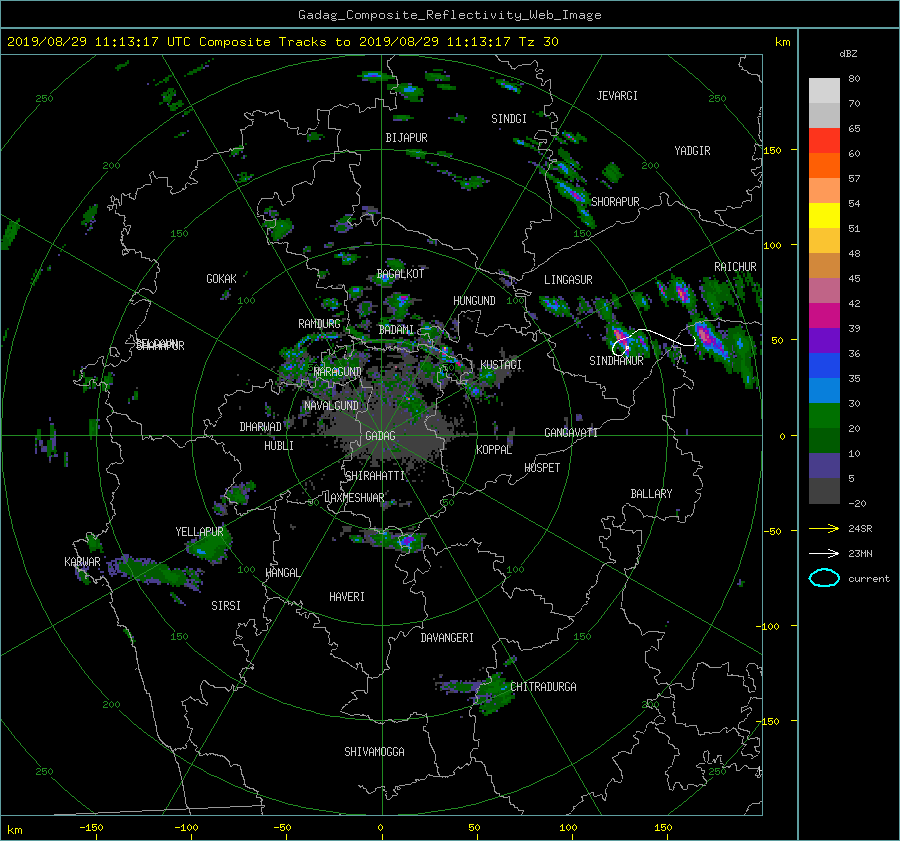Click the SIRSI city label
Viewport: 900px width, 841px height.
coord(226,606)
